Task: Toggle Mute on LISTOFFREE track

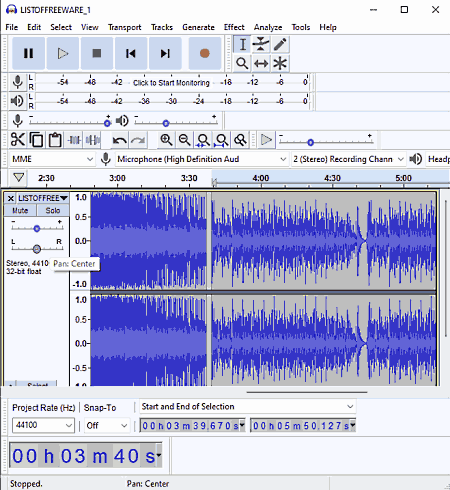Action: (20, 210)
